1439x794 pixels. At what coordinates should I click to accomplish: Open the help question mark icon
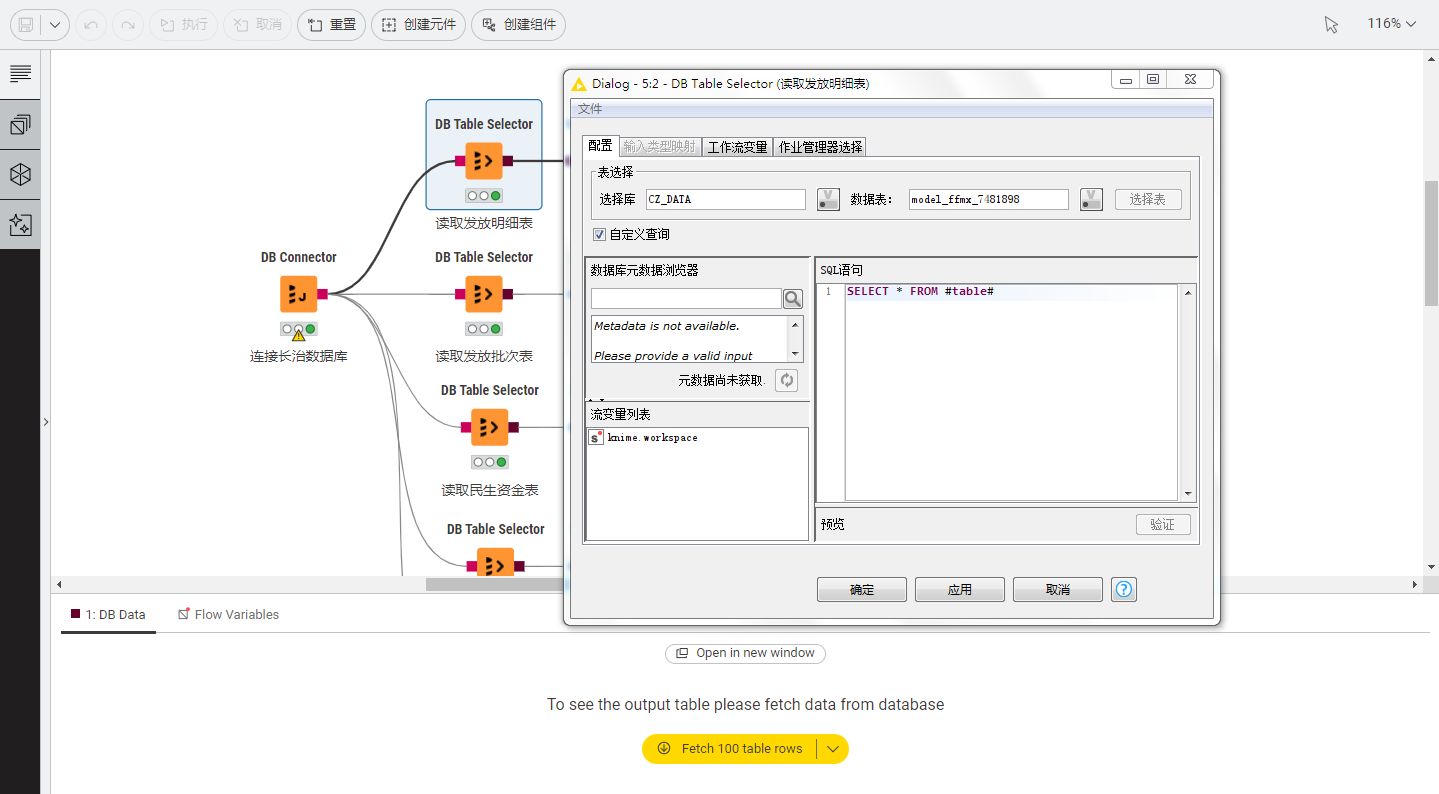pyautogui.click(x=1124, y=590)
